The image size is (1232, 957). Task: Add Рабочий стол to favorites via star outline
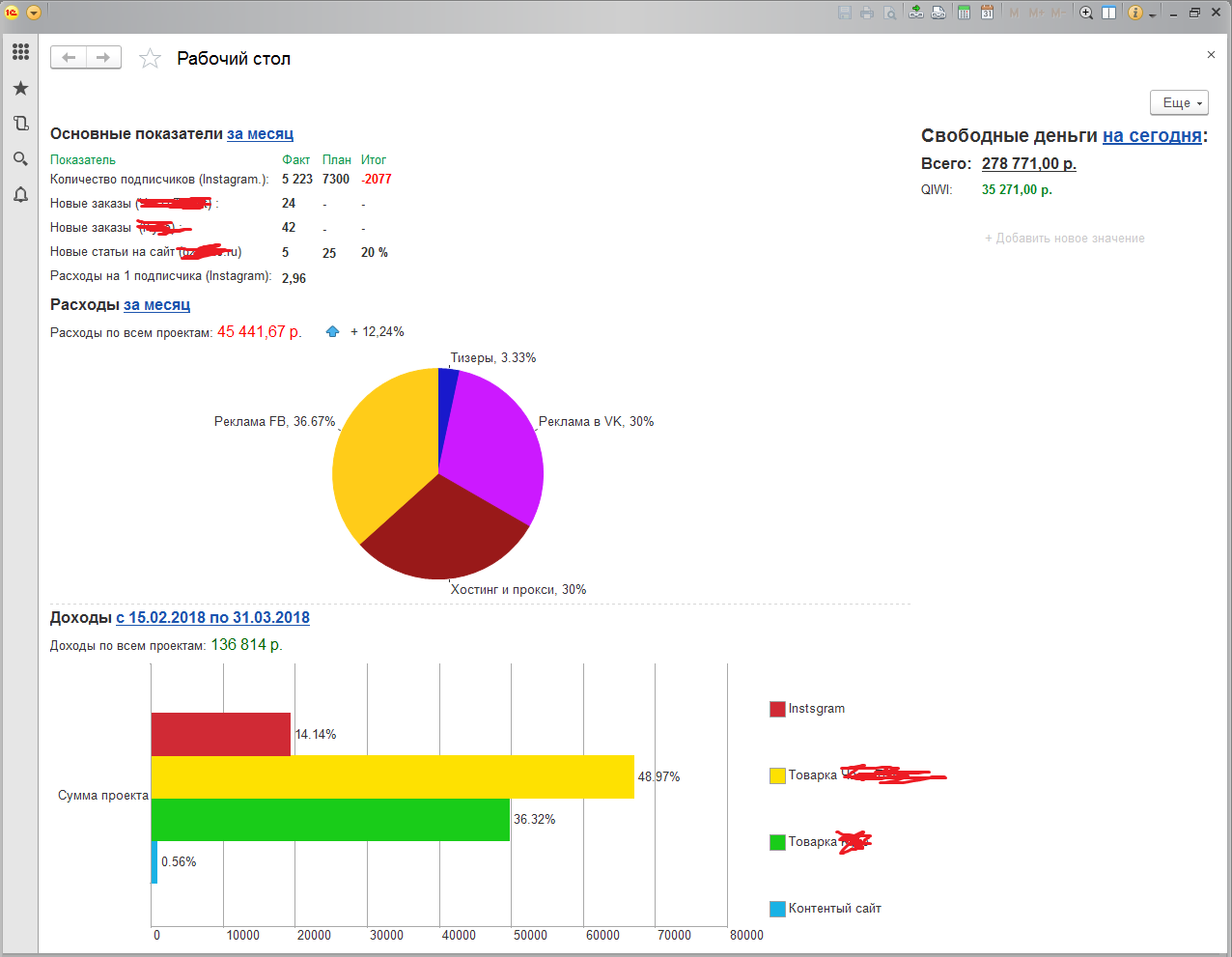tap(150, 59)
